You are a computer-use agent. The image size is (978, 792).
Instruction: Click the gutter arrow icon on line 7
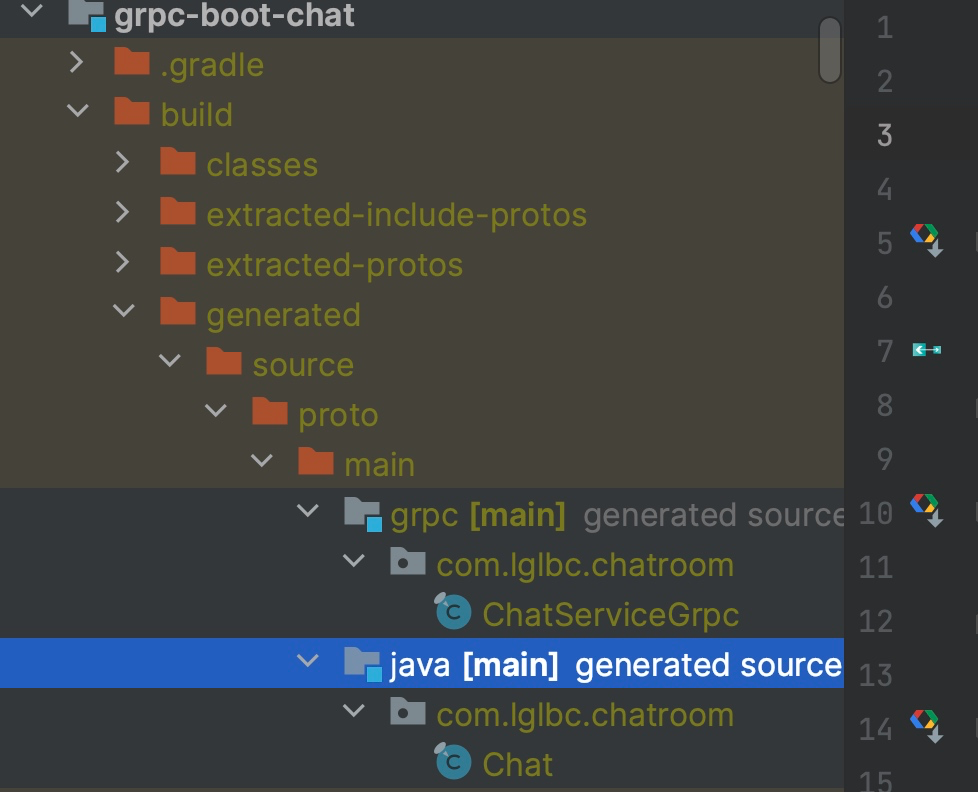tap(927, 349)
